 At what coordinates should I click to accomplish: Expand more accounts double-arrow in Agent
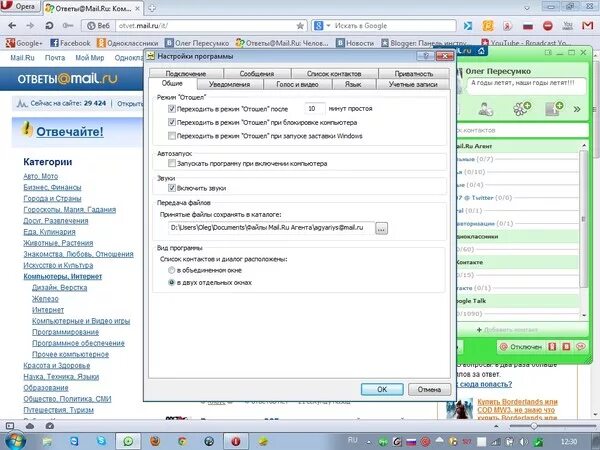[577, 109]
